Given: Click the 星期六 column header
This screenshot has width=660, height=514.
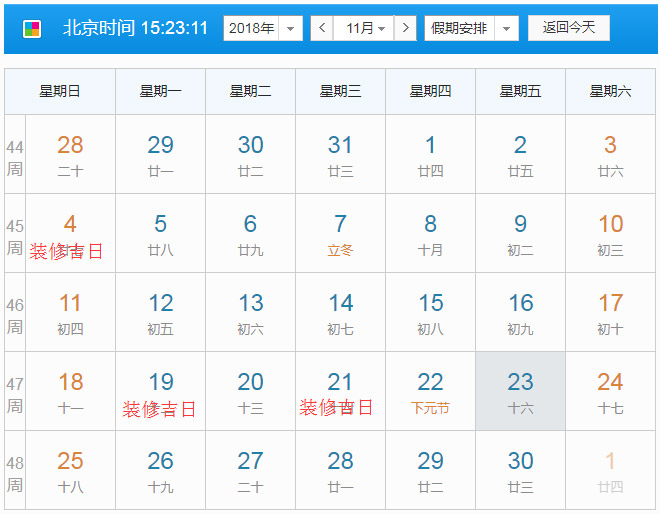Looking at the screenshot, I should click(610, 92).
